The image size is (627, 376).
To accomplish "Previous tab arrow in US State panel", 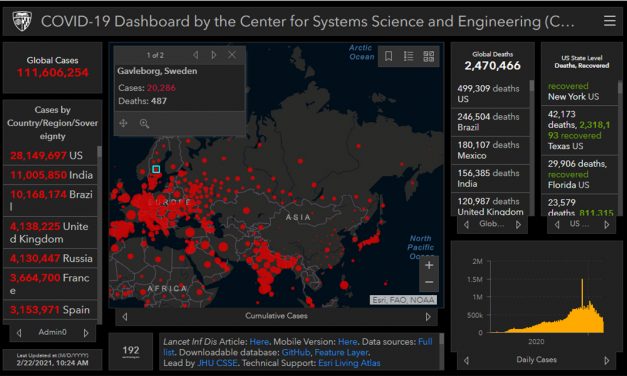I will tap(557, 224).
